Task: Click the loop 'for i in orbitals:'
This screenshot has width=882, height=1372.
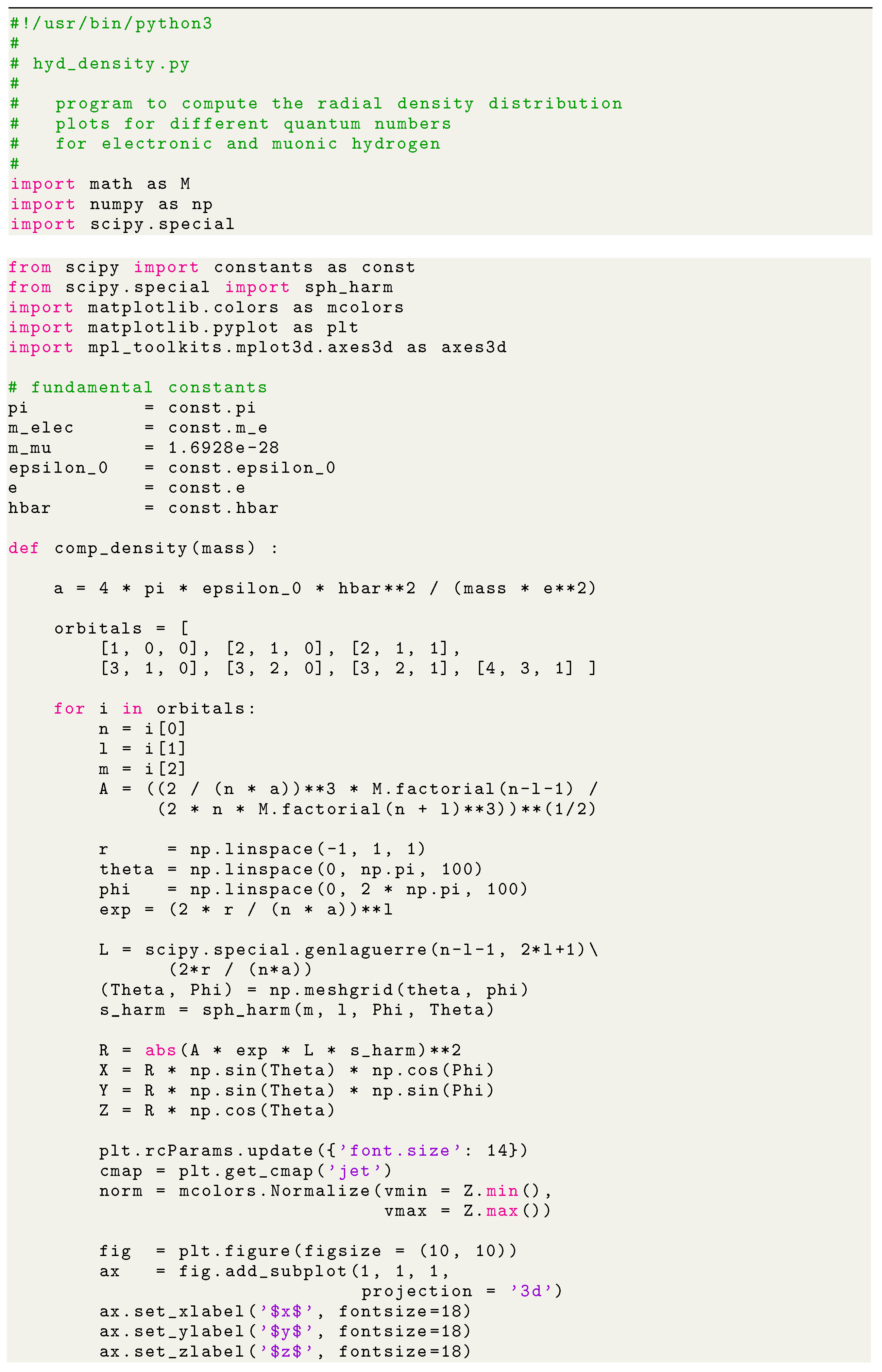Action: pos(155,709)
